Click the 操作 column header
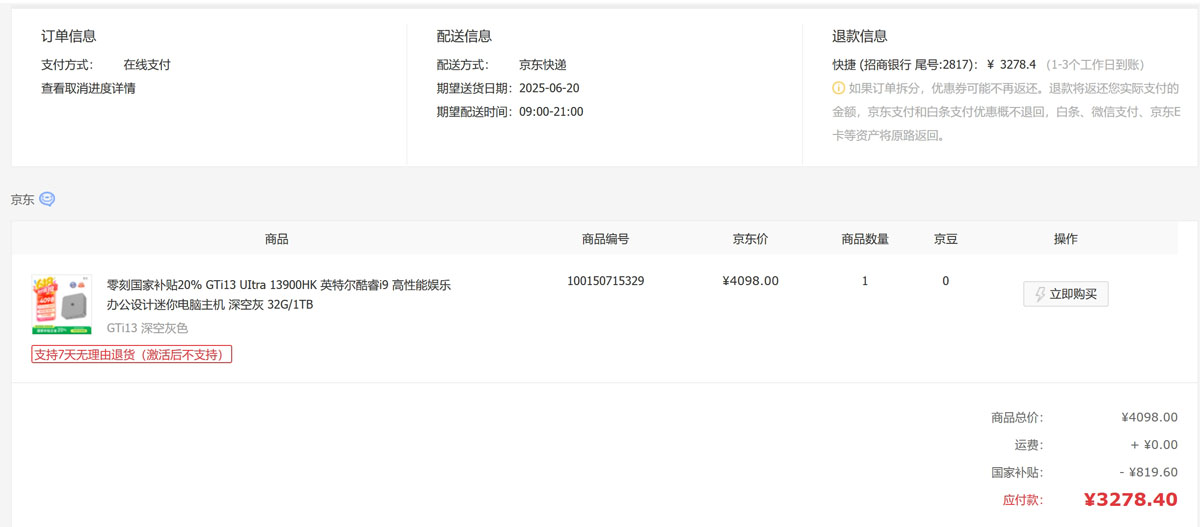Image resolution: width=1200 pixels, height=527 pixels. click(x=1066, y=239)
